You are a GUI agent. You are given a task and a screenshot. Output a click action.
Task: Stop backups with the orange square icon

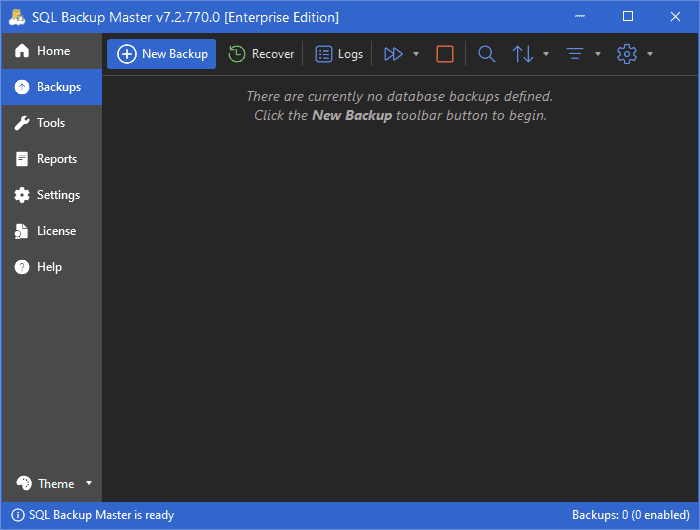(x=445, y=54)
